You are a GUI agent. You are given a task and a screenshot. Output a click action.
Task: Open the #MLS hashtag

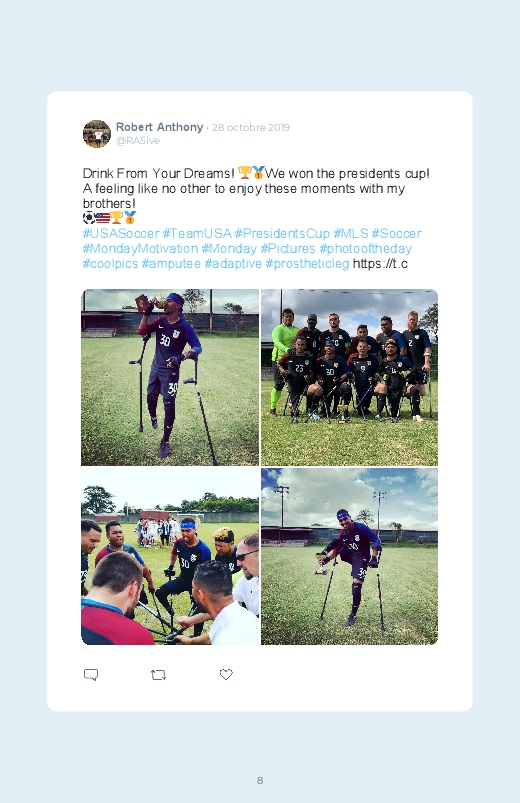click(x=351, y=234)
